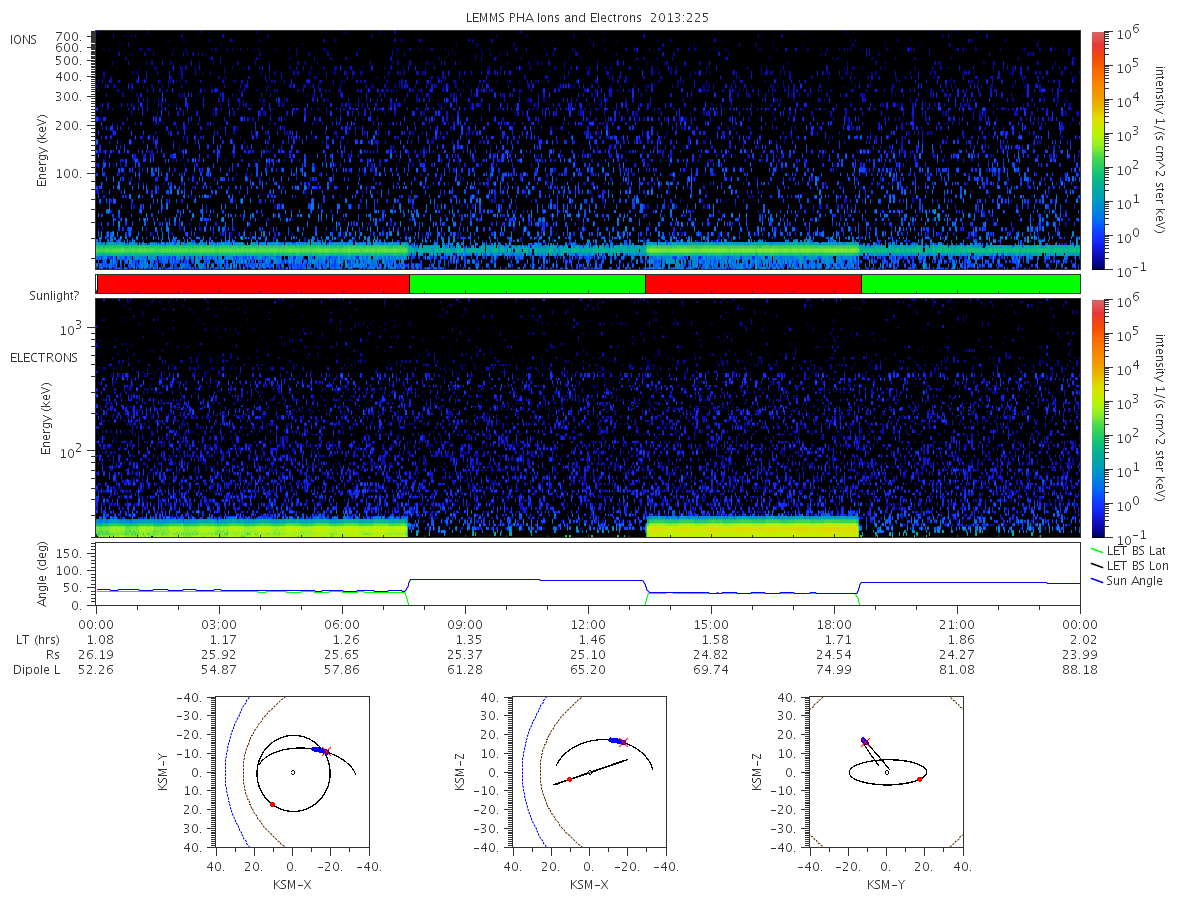This screenshot has width=1200, height=900.
Task: Click the first red segment of the Sunlight bar
Action: point(253,284)
